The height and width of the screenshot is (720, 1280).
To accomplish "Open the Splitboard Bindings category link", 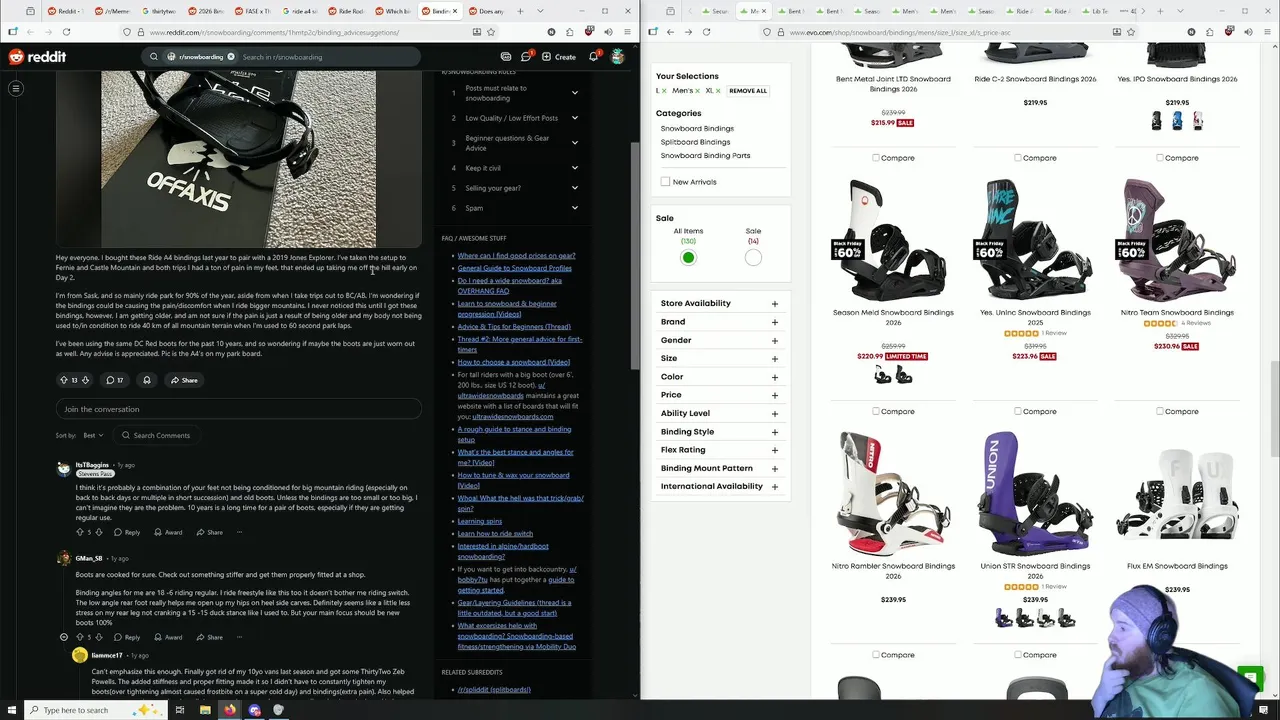I will 695,142.
